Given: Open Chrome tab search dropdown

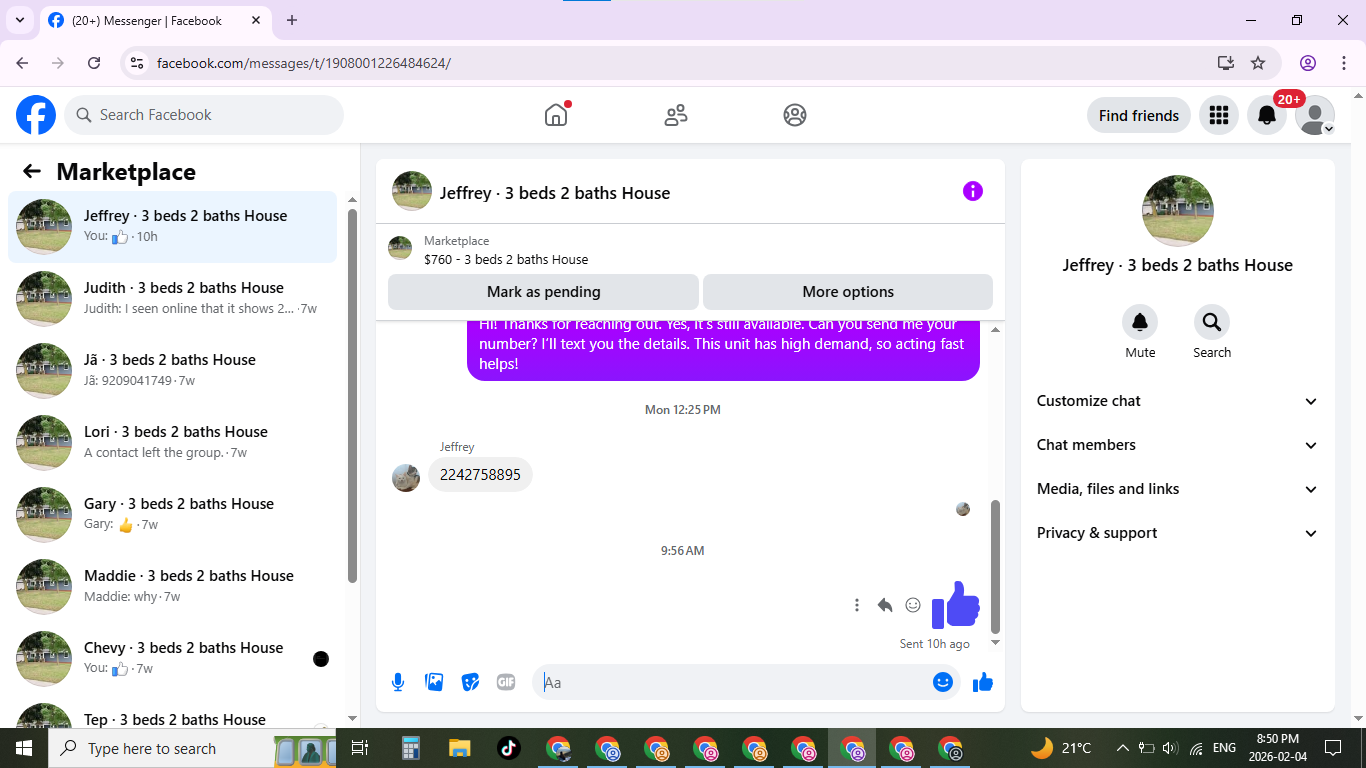Looking at the screenshot, I should [19, 20].
